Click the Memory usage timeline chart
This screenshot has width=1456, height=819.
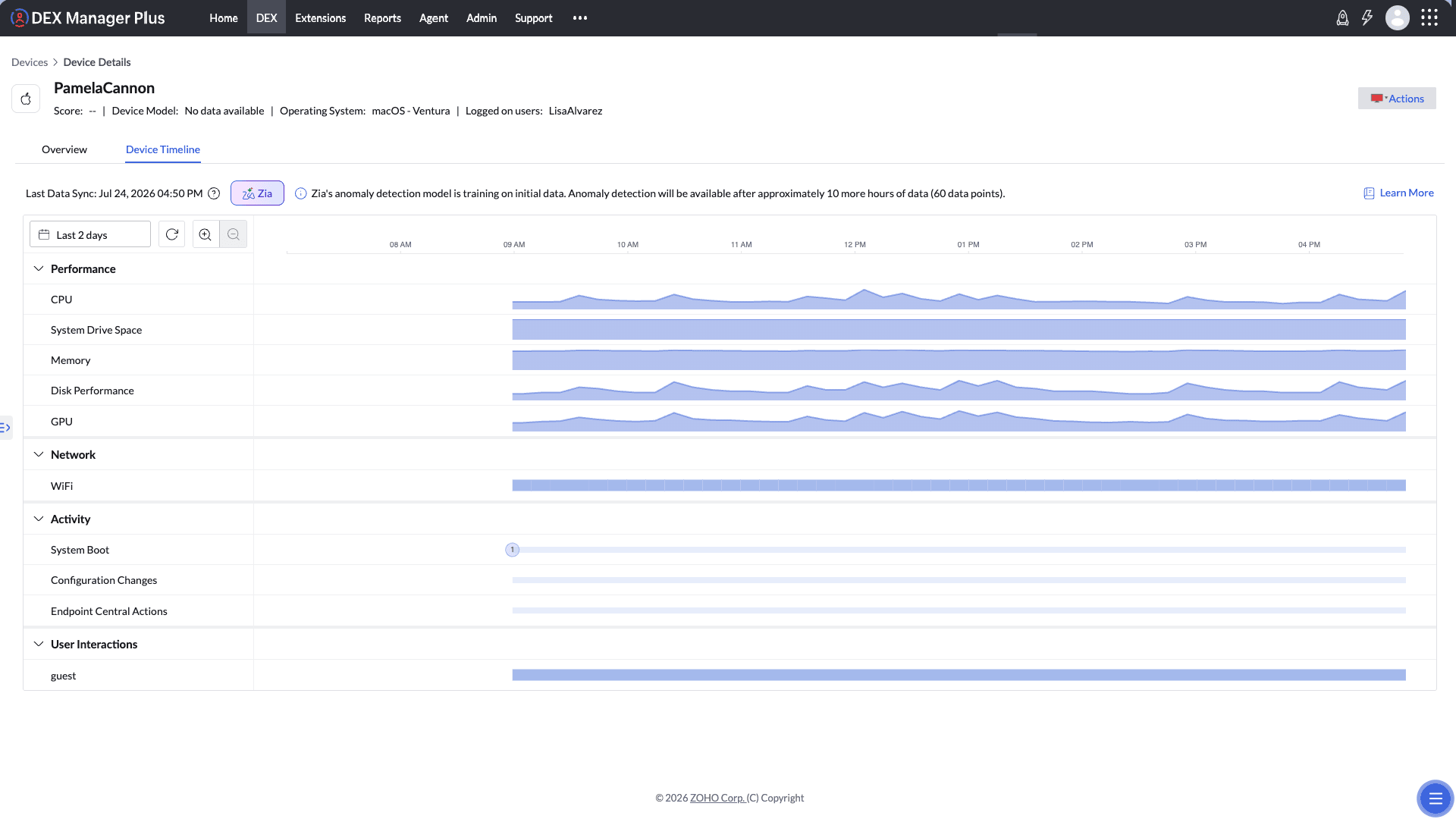pos(959,360)
